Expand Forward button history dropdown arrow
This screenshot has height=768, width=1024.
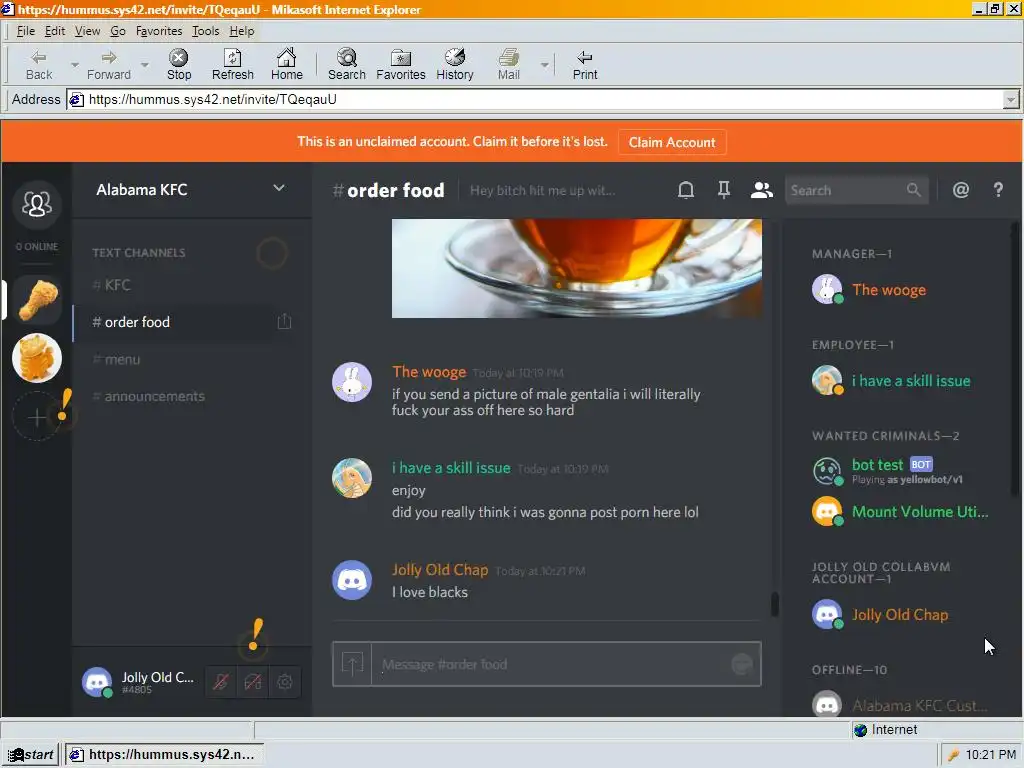click(145, 65)
